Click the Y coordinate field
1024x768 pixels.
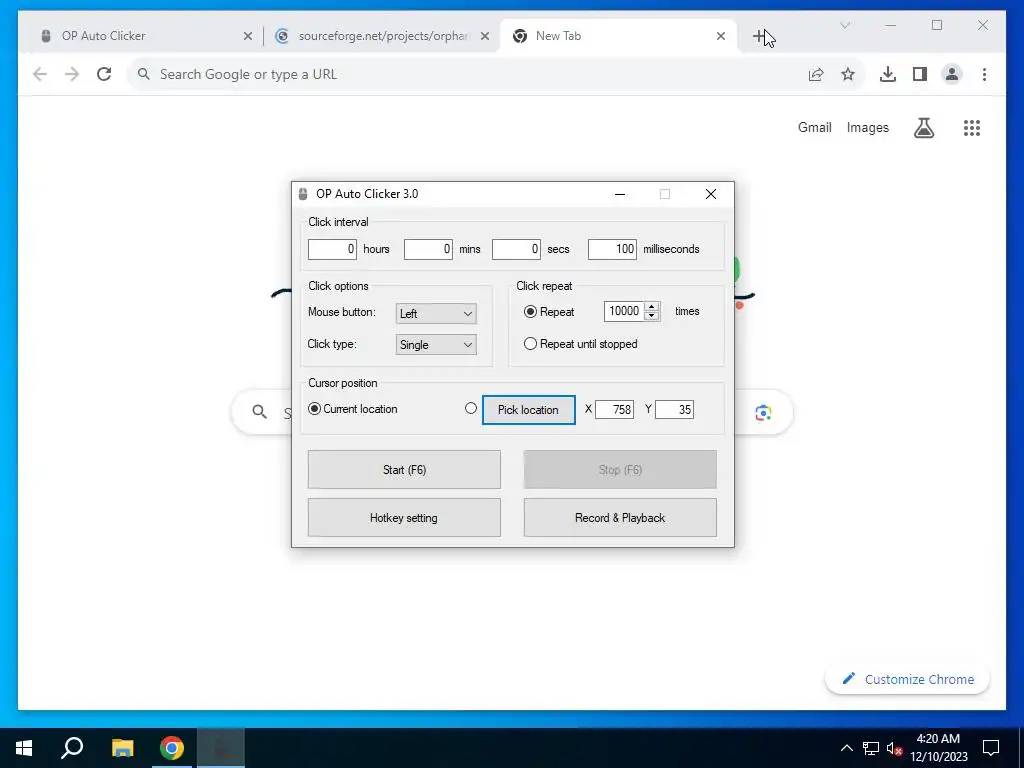[x=674, y=409]
